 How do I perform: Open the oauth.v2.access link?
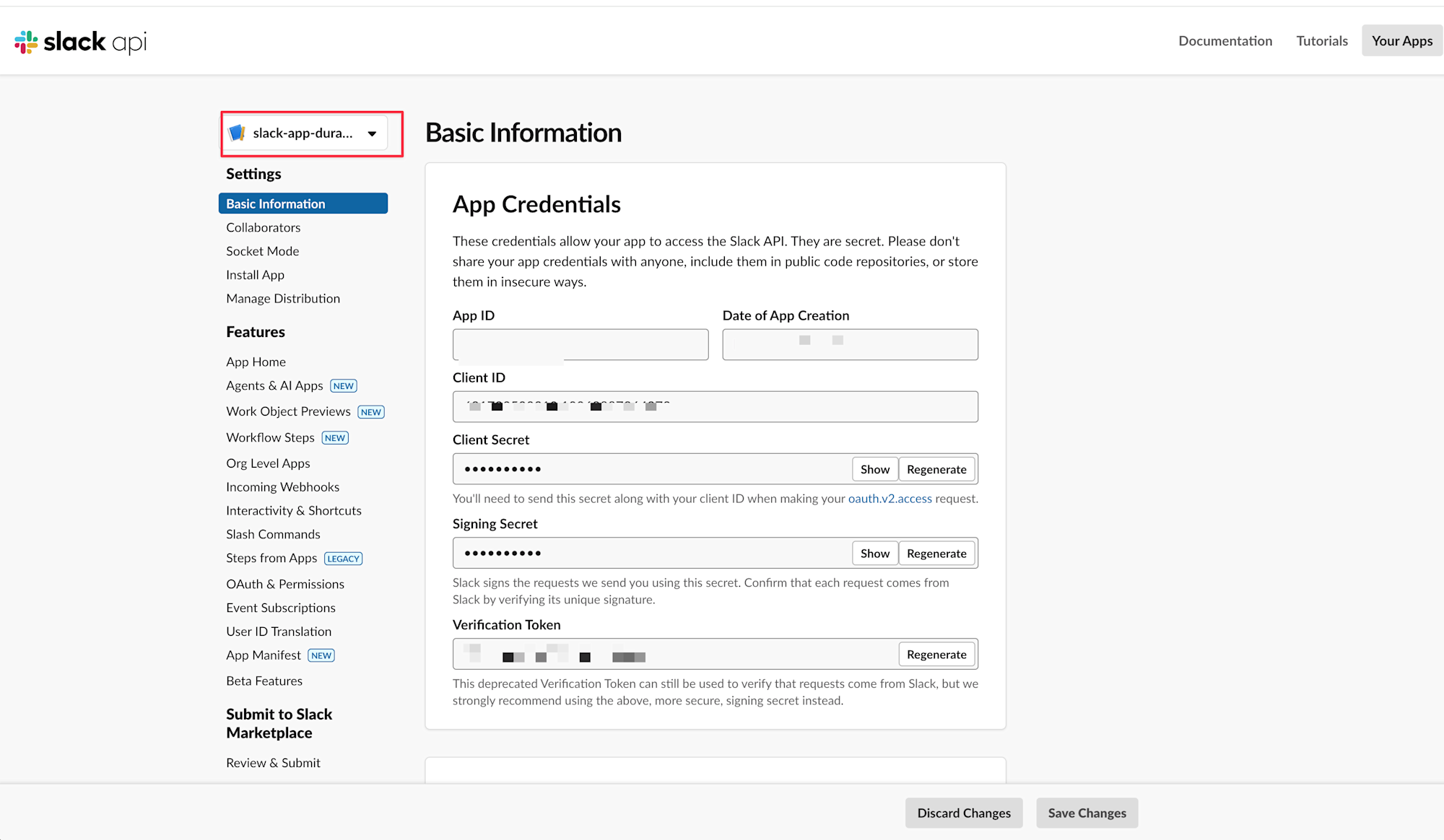click(x=890, y=499)
